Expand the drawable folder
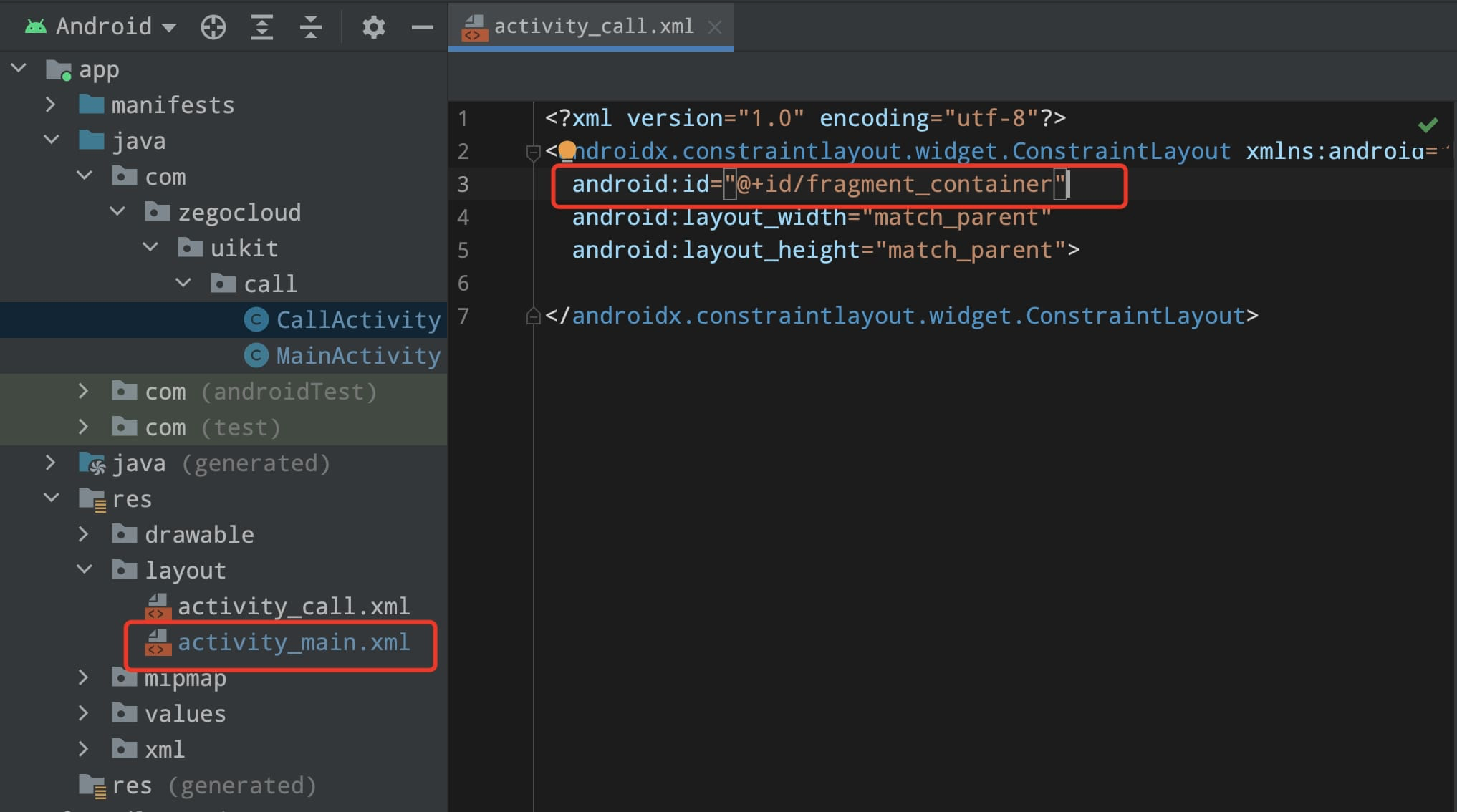This screenshot has width=1457, height=812. pyautogui.click(x=83, y=534)
